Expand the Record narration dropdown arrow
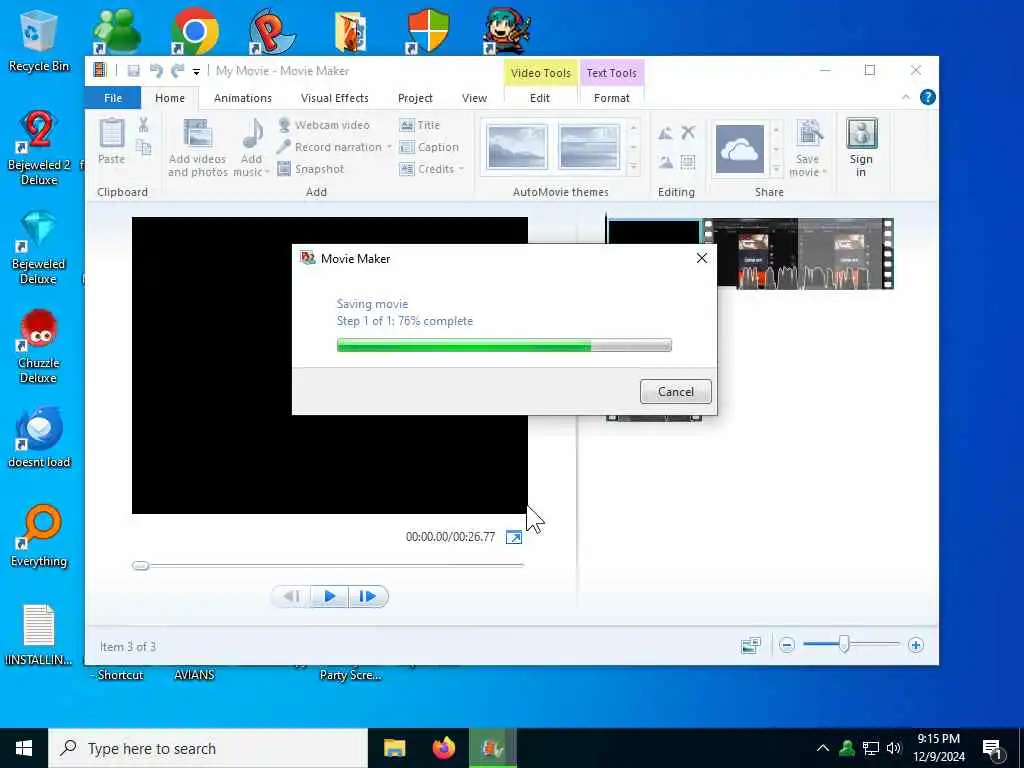This screenshot has width=1024, height=768. tap(389, 147)
